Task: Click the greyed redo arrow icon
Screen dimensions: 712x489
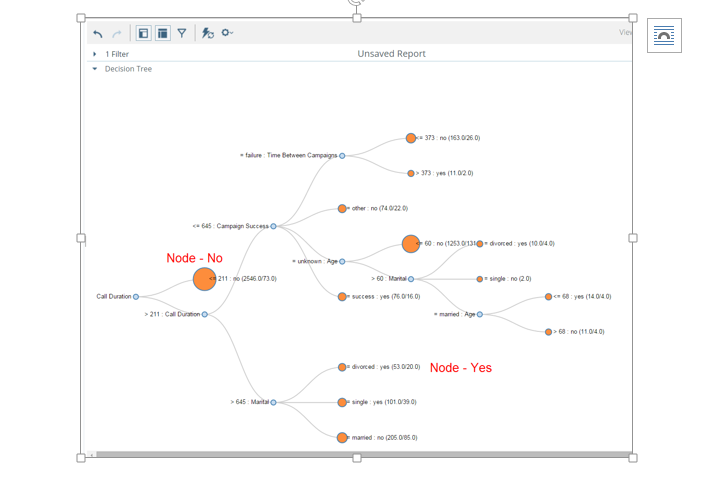Action: coord(117,34)
